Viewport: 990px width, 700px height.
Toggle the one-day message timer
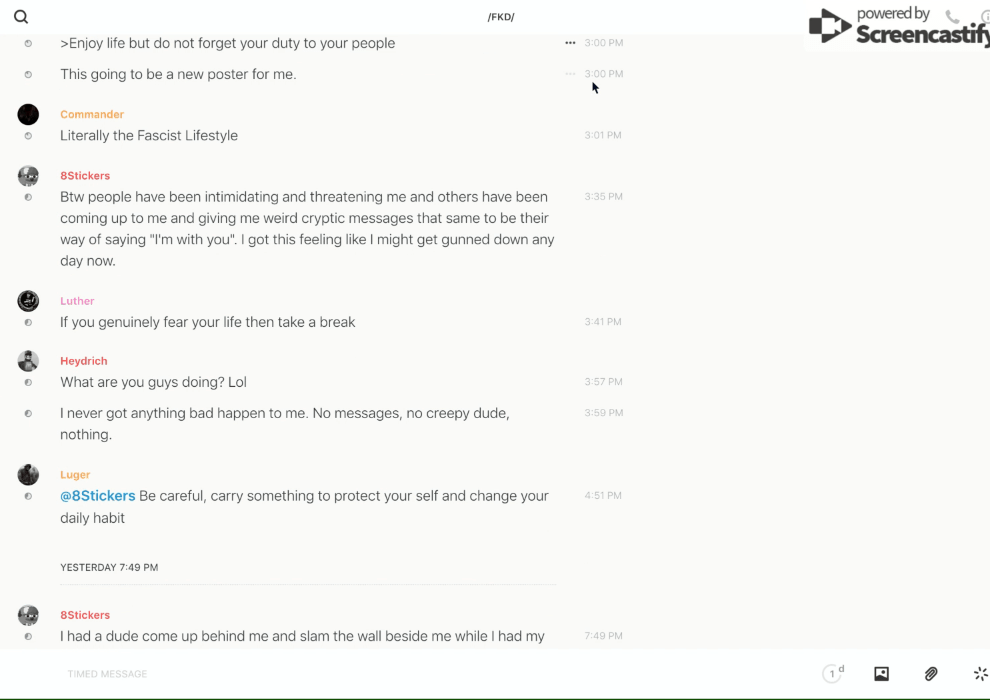coord(833,674)
